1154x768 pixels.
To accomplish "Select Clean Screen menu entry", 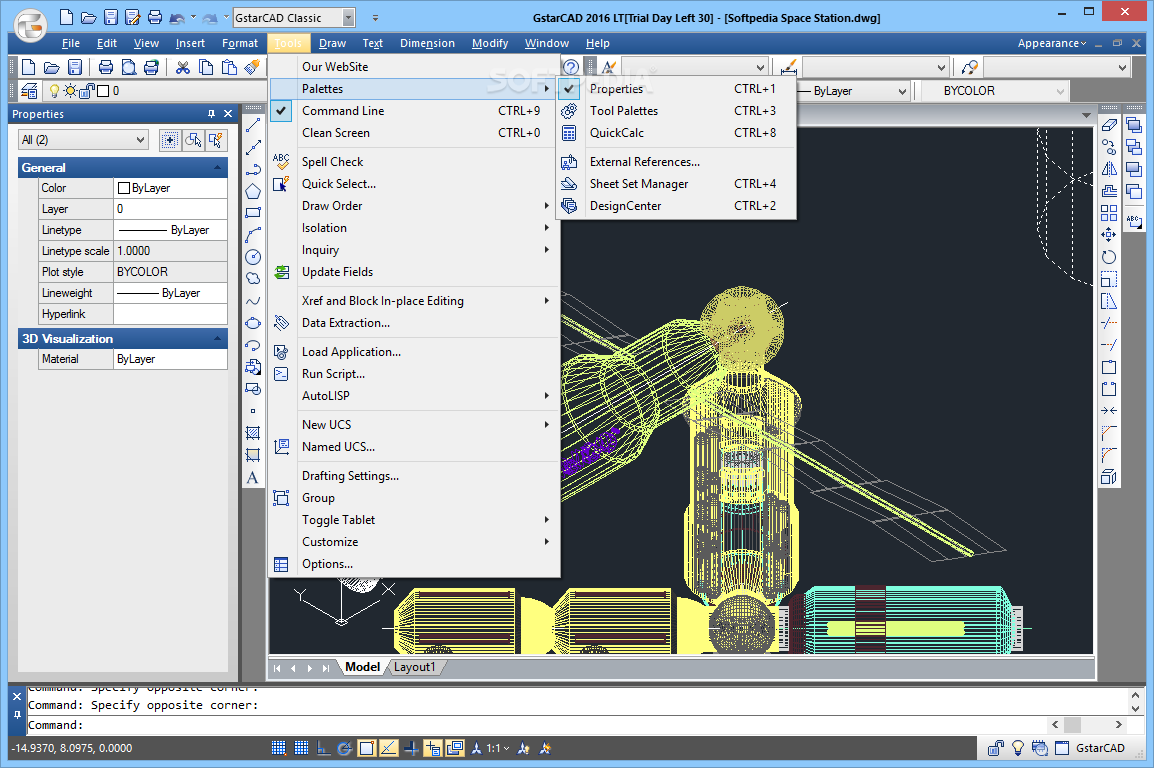I will (x=414, y=133).
